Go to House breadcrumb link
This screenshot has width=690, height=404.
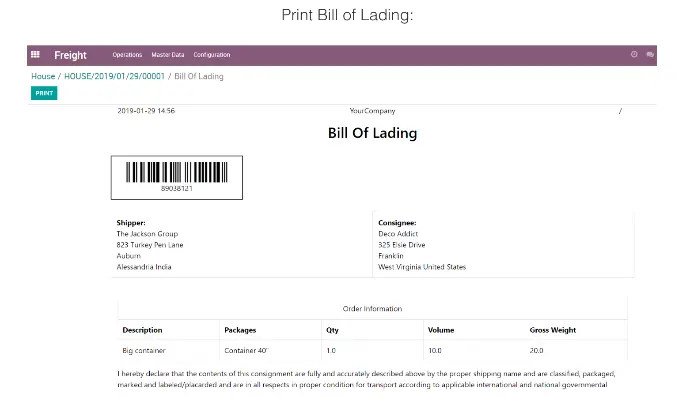pos(43,76)
